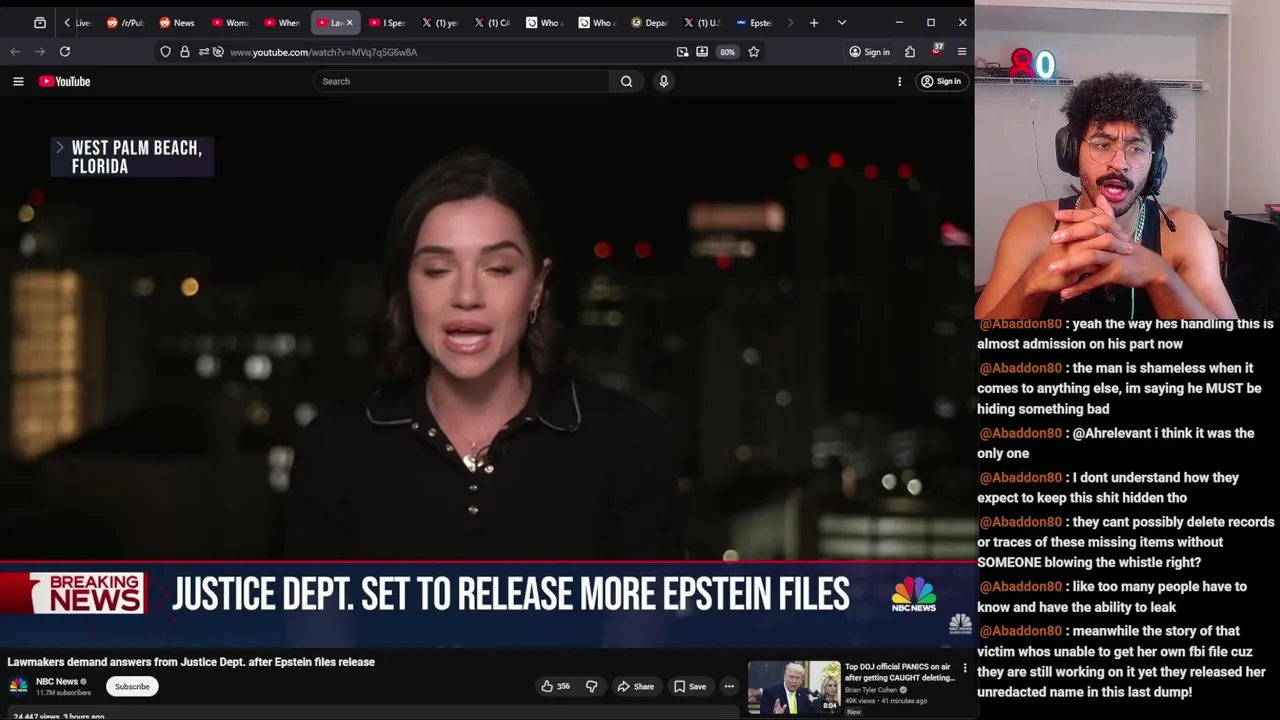This screenshot has width=1280, height=720.
Task: Focus the YouTube Search input field
Action: coord(461,81)
